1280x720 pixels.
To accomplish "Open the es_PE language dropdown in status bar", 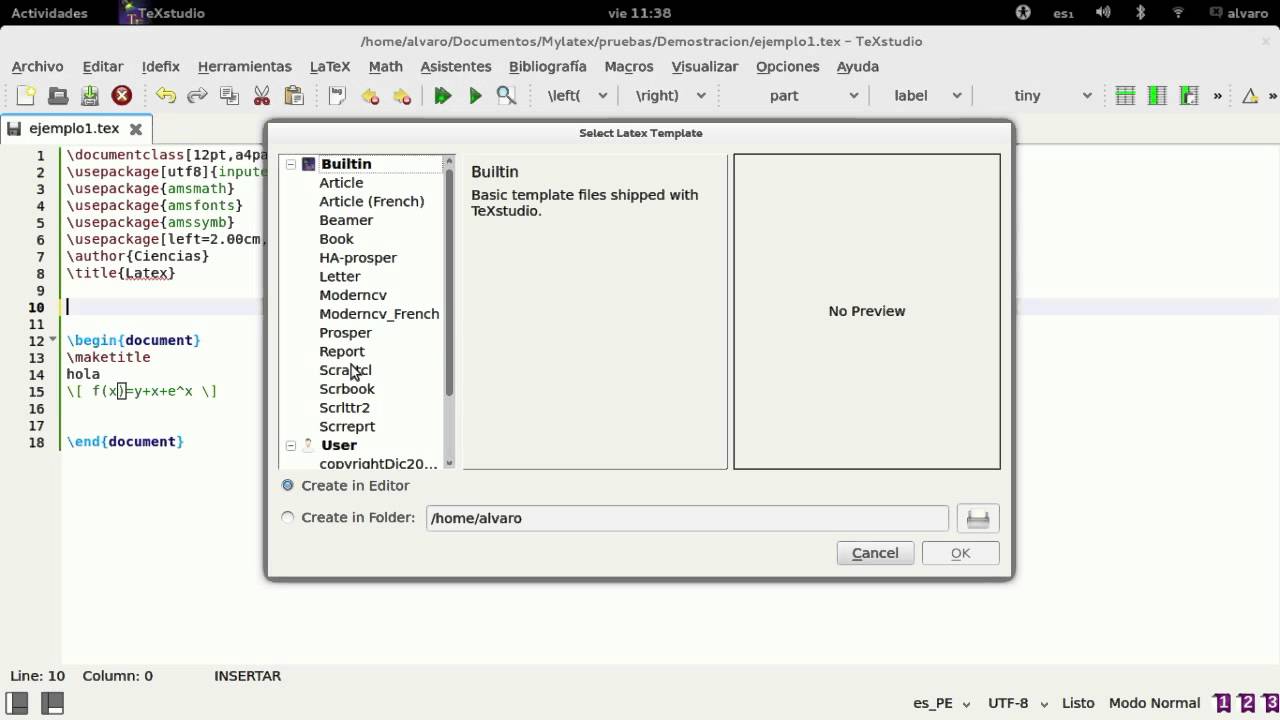I will tap(943, 703).
